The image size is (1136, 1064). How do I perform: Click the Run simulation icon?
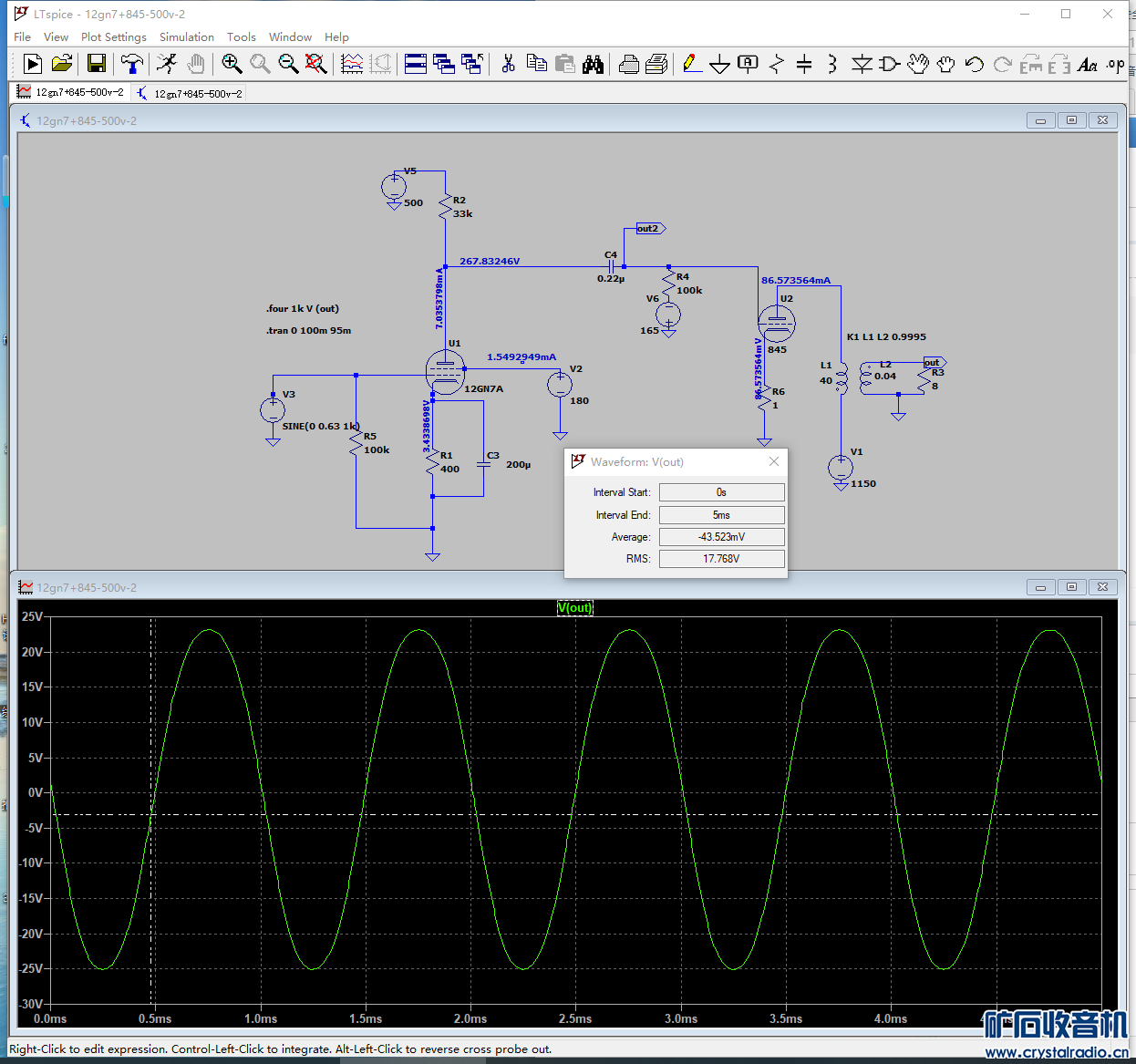click(x=33, y=64)
